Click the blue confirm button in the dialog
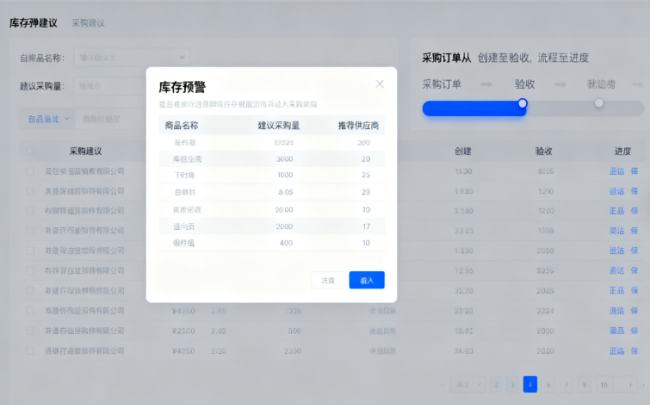Screen dimensions: 650x405 (366, 280)
